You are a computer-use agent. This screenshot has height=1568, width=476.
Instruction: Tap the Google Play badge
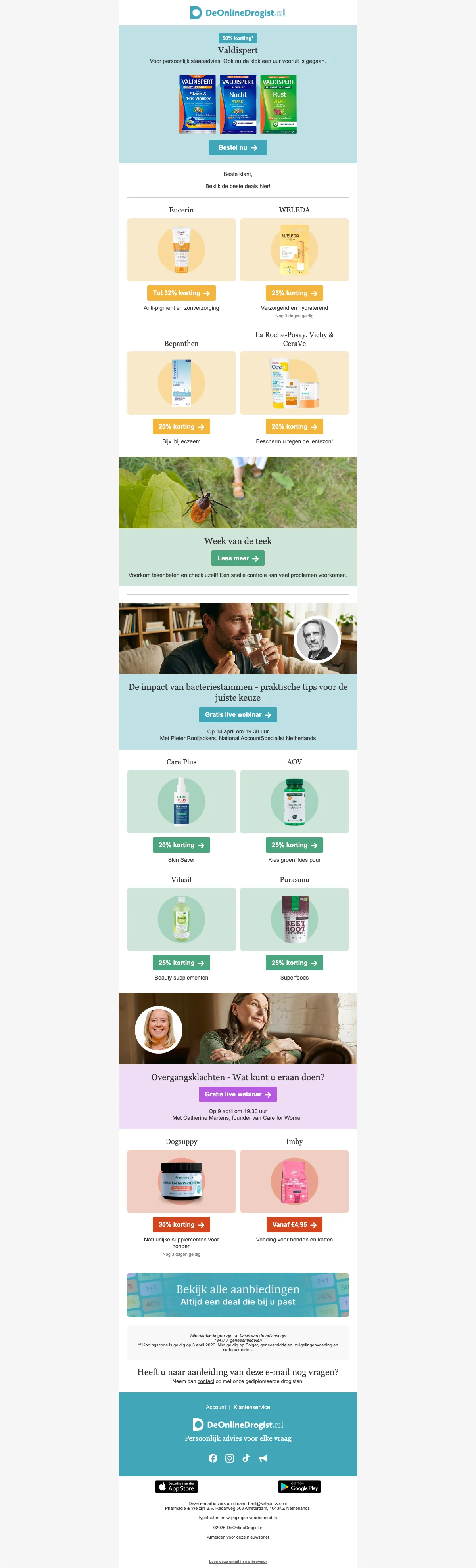(x=299, y=1486)
